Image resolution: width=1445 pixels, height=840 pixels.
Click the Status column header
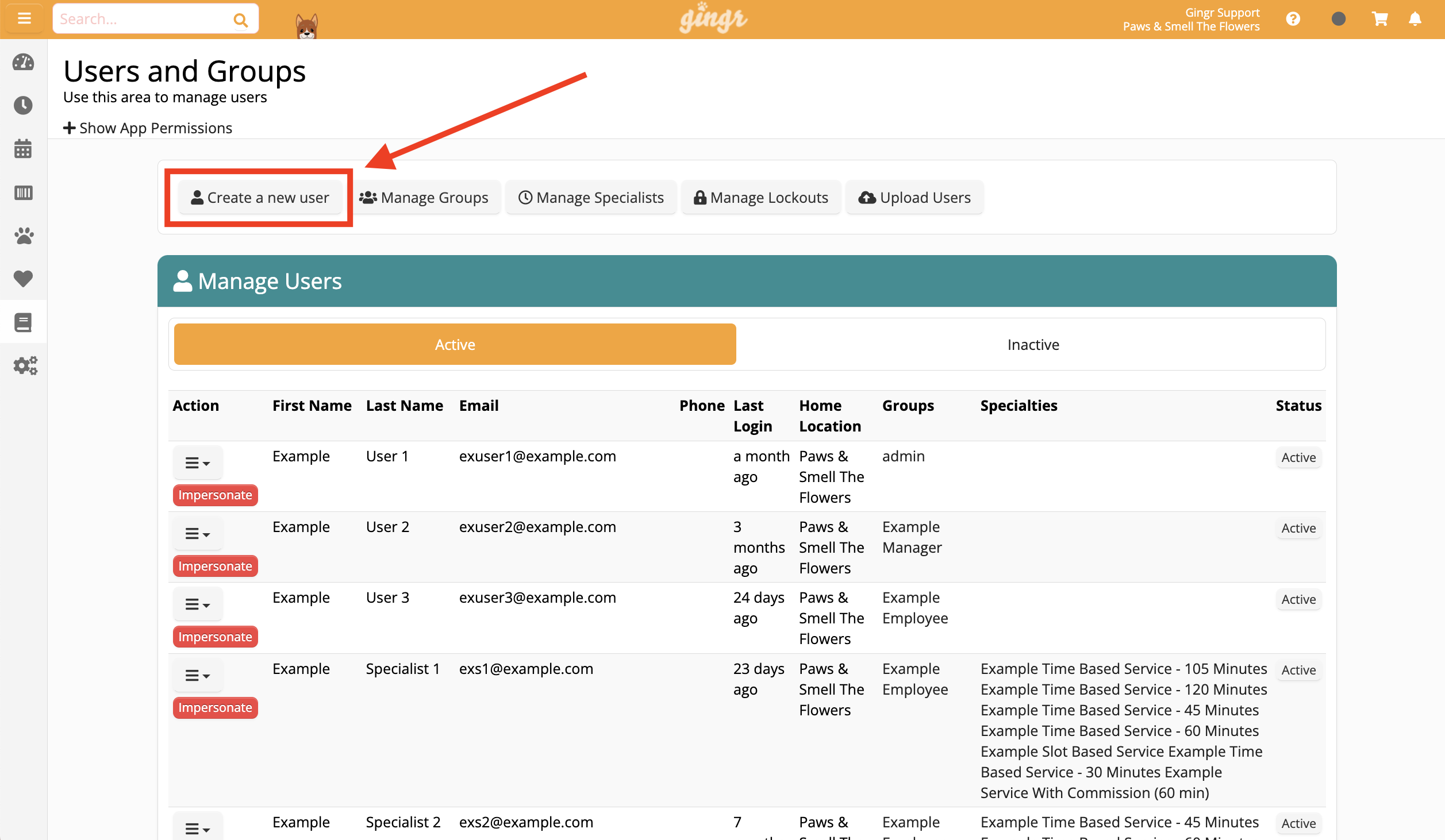point(1298,406)
